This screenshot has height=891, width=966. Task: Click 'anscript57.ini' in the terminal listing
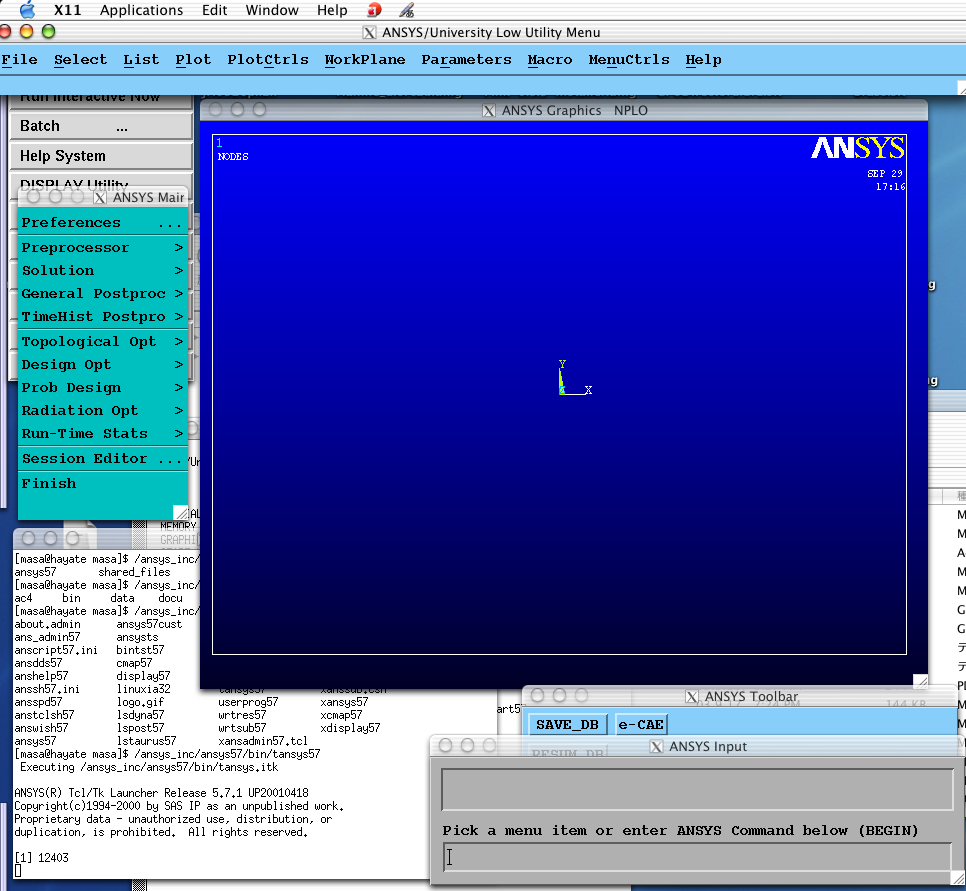[56, 650]
